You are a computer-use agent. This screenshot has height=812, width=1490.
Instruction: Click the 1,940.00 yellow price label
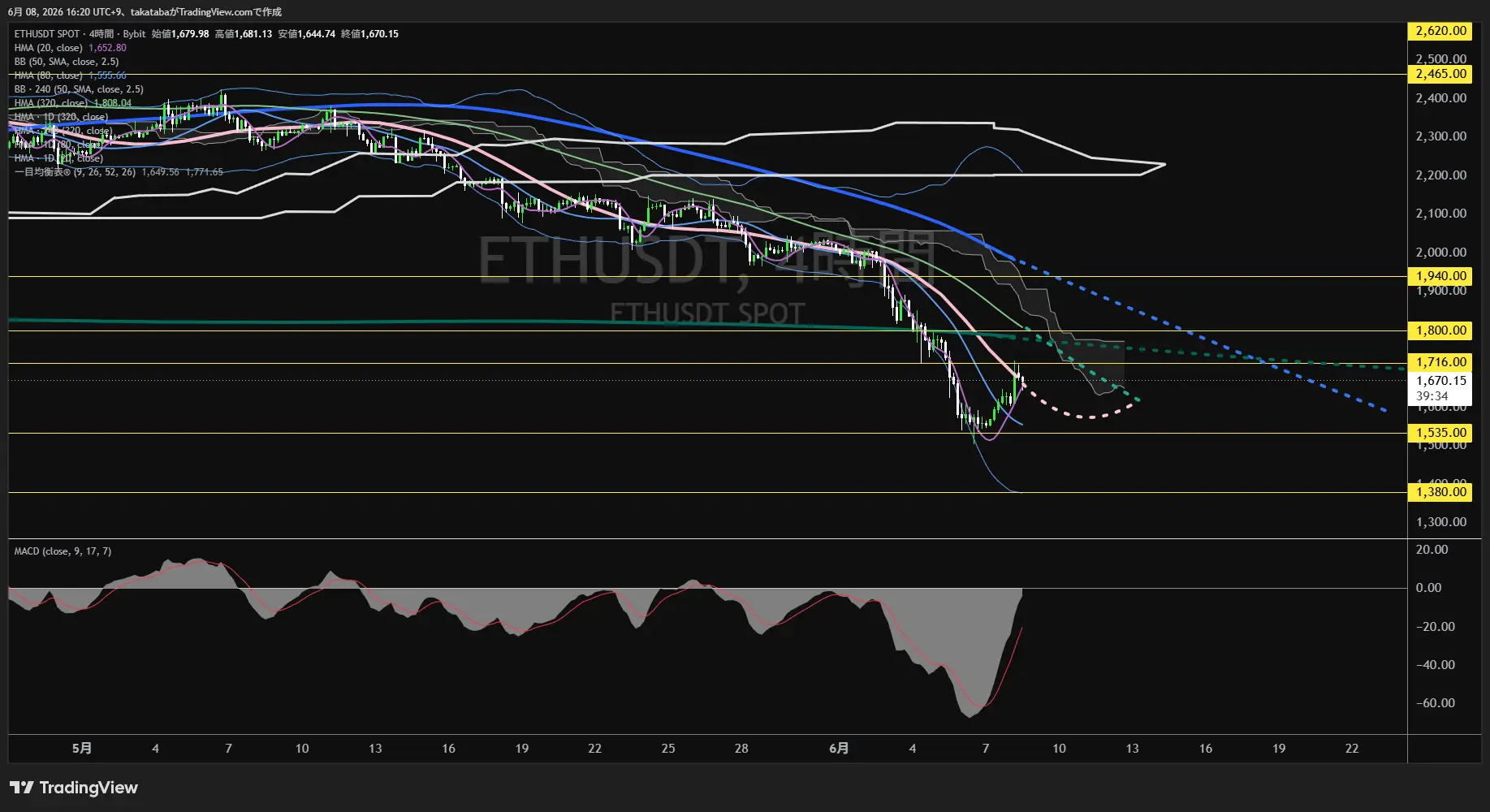(1440, 276)
